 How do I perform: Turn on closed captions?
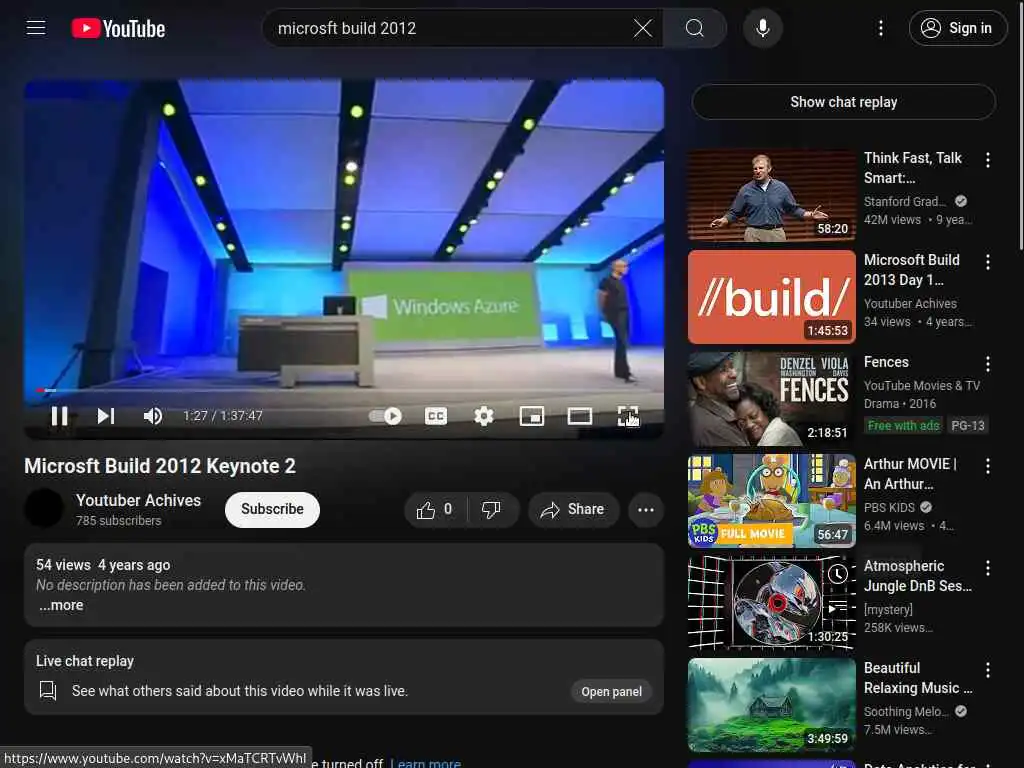436,416
